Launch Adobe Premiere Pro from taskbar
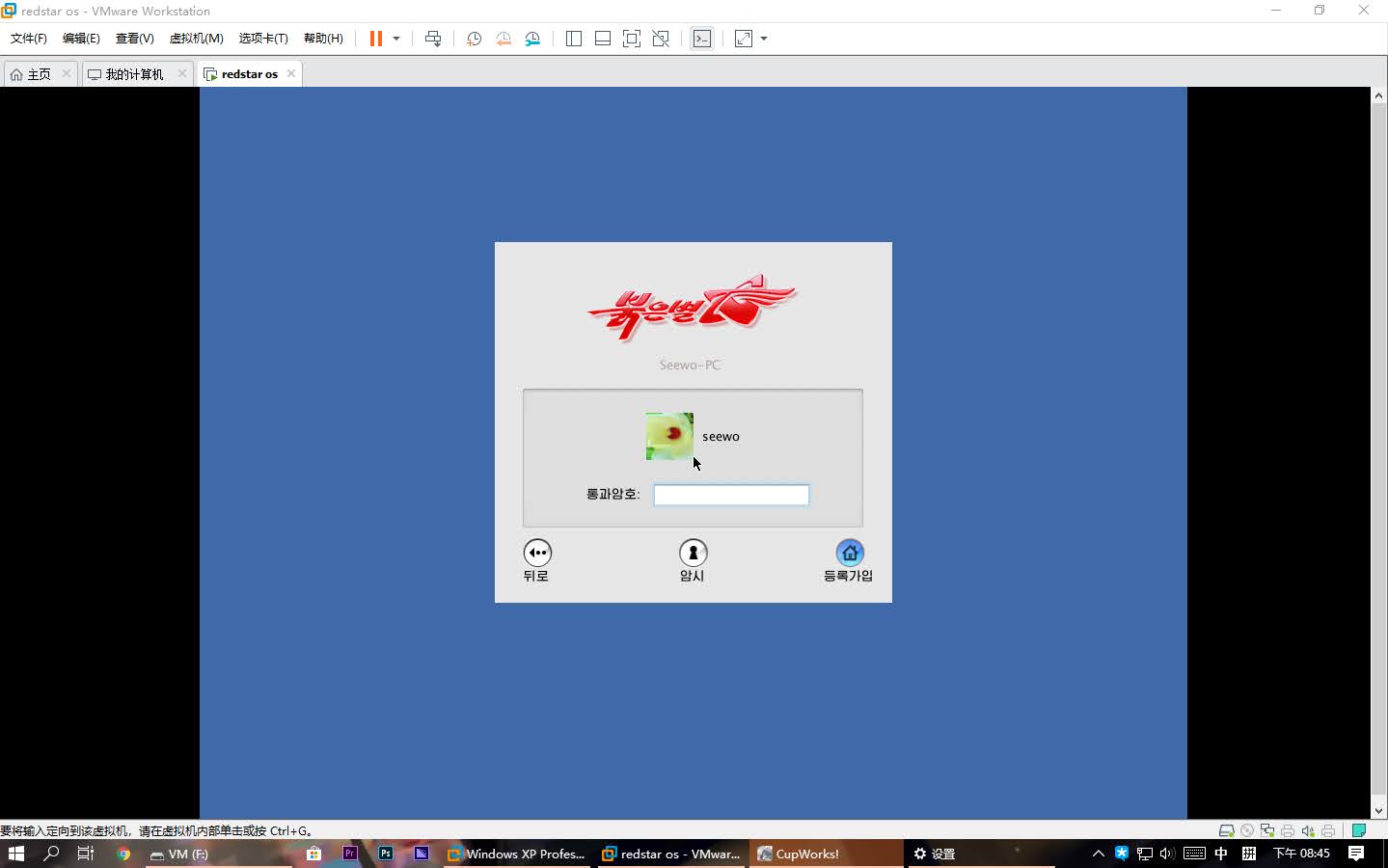Screen dimensions: 1388x868 pyautogui.click(x=350, y=854)
